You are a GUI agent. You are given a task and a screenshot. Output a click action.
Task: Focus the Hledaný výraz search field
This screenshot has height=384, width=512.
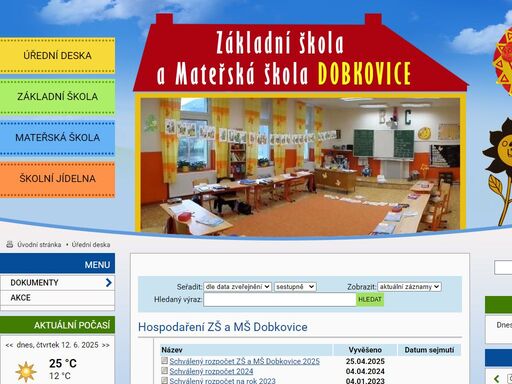(280, 299)
